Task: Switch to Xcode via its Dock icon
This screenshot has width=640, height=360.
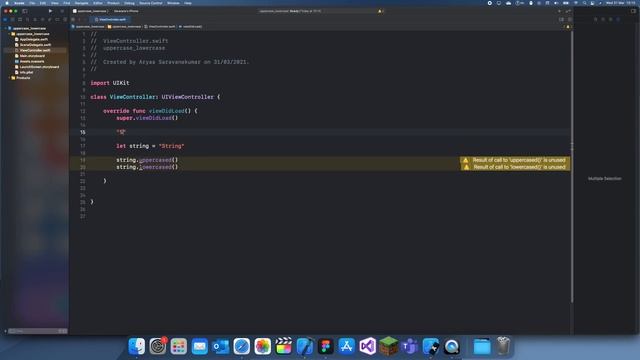Action: coord(305,346)
